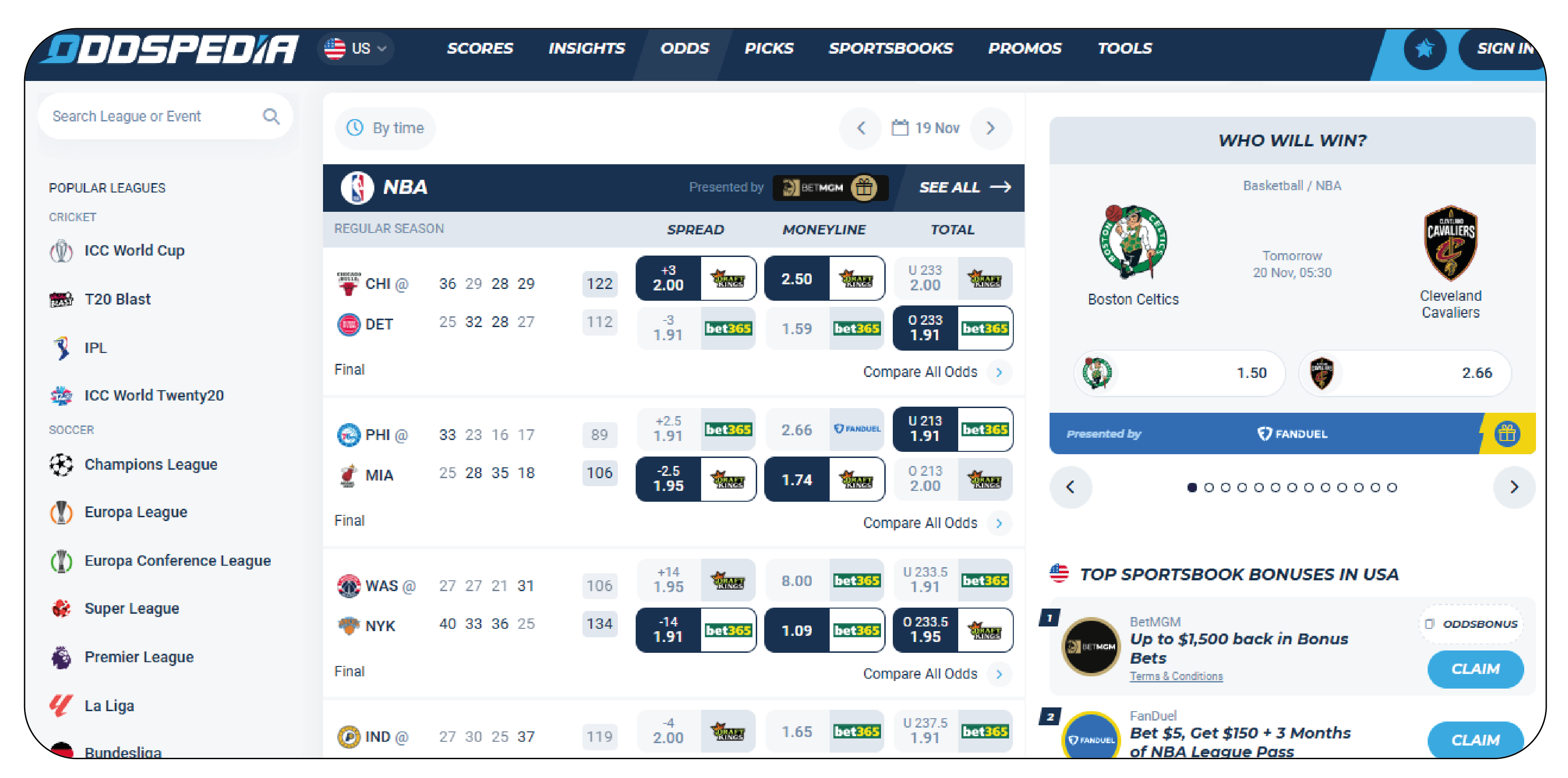1568x778 pixels.
Task: Click the Miami Heat team icon
Action: (348, 475)
